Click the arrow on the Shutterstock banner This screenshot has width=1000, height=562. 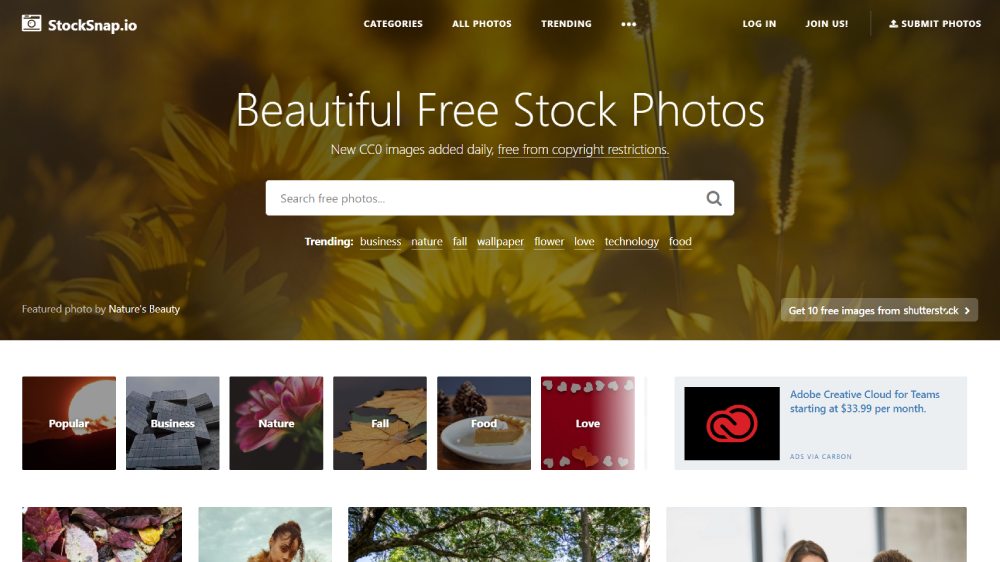click(967, 311)
